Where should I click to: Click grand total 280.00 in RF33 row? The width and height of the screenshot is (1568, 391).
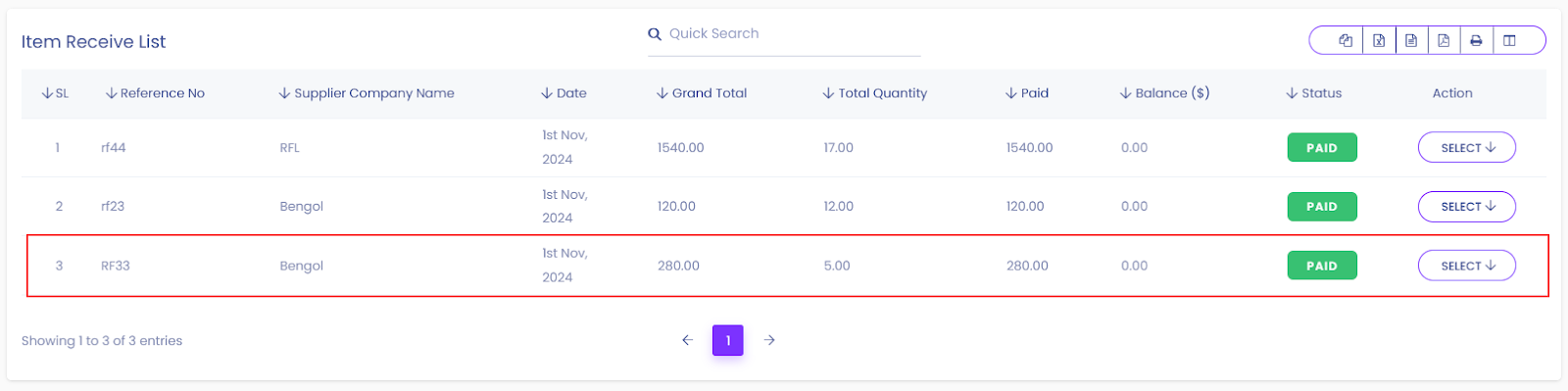click(x=678, y=266)
